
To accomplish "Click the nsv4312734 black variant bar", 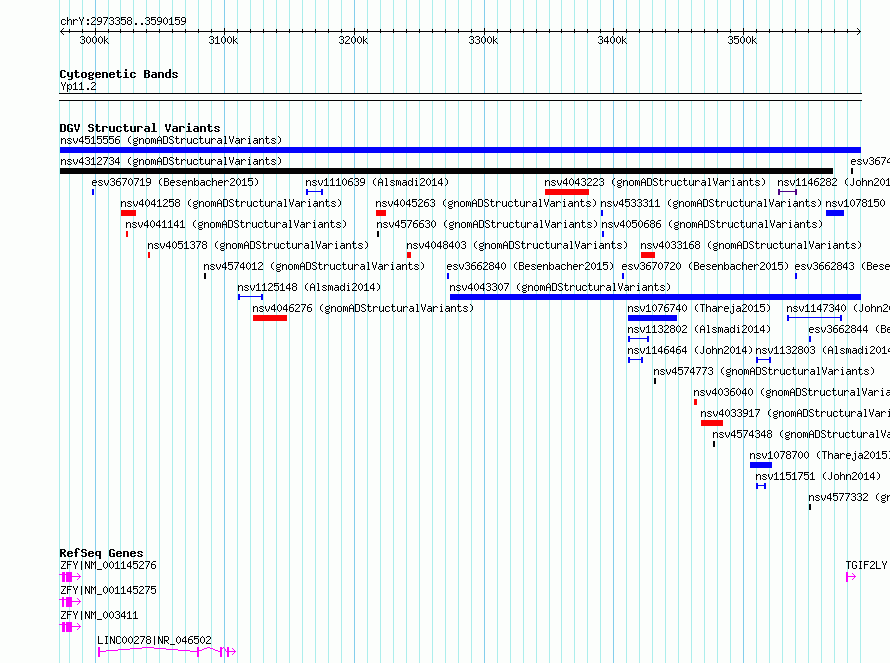I will (x=446, y=171).
